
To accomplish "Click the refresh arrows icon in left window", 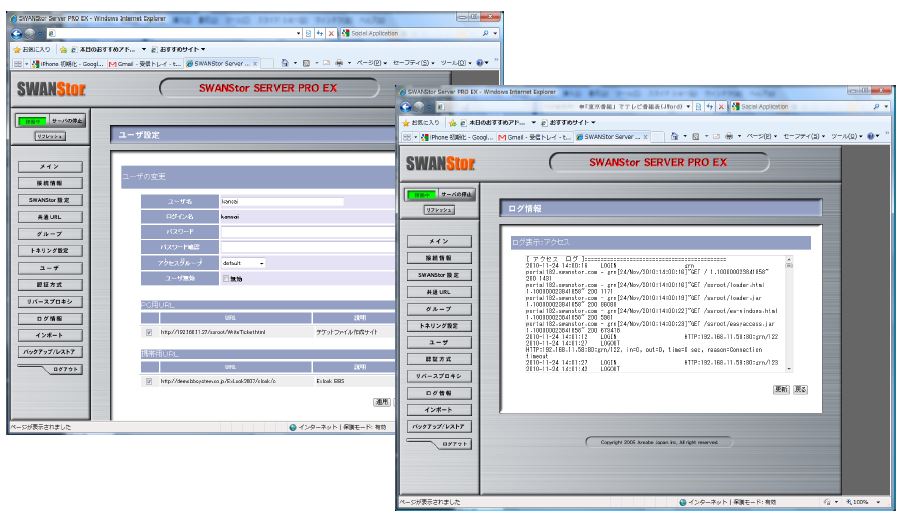I will click(321, 33).
